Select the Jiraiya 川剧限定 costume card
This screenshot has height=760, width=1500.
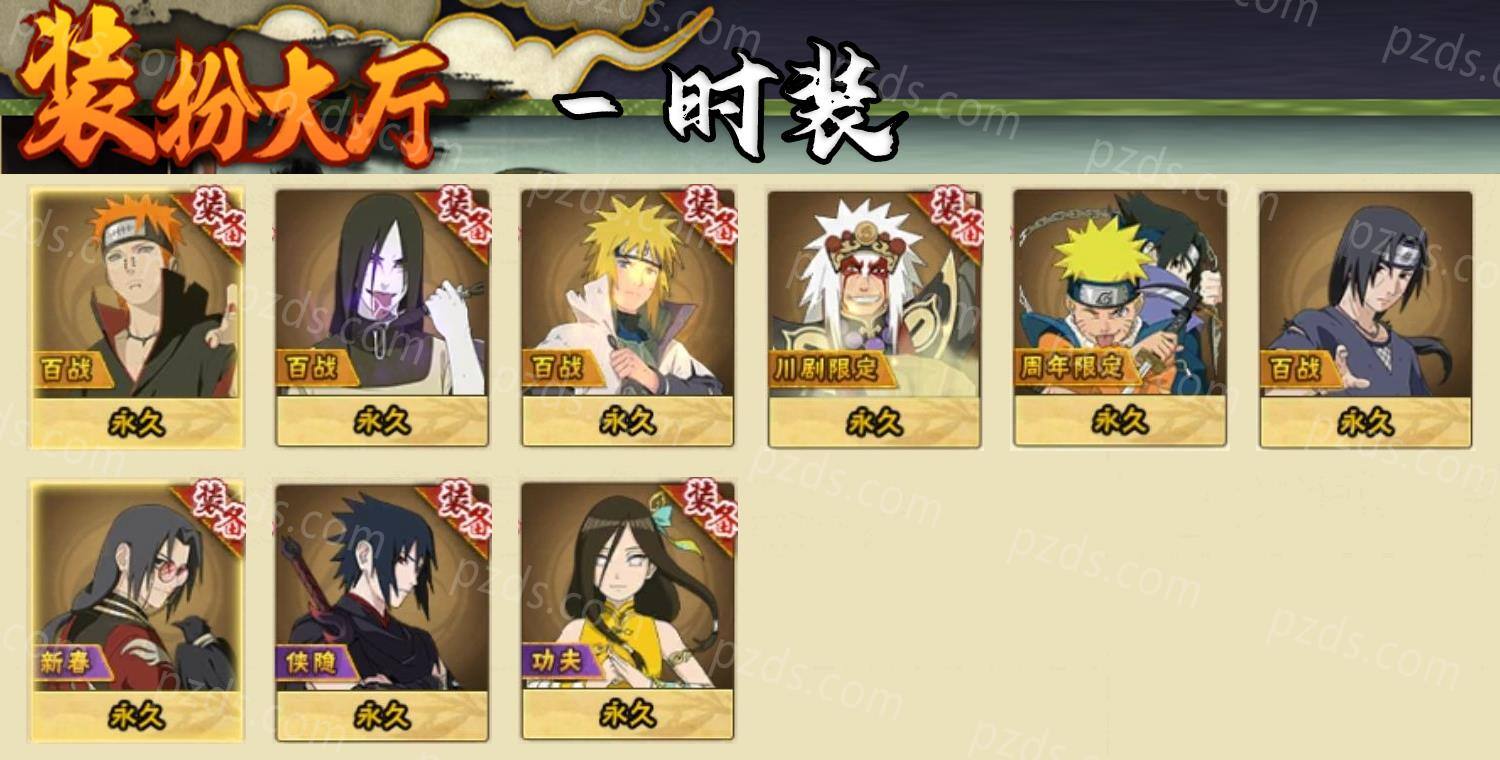point(874,318)
